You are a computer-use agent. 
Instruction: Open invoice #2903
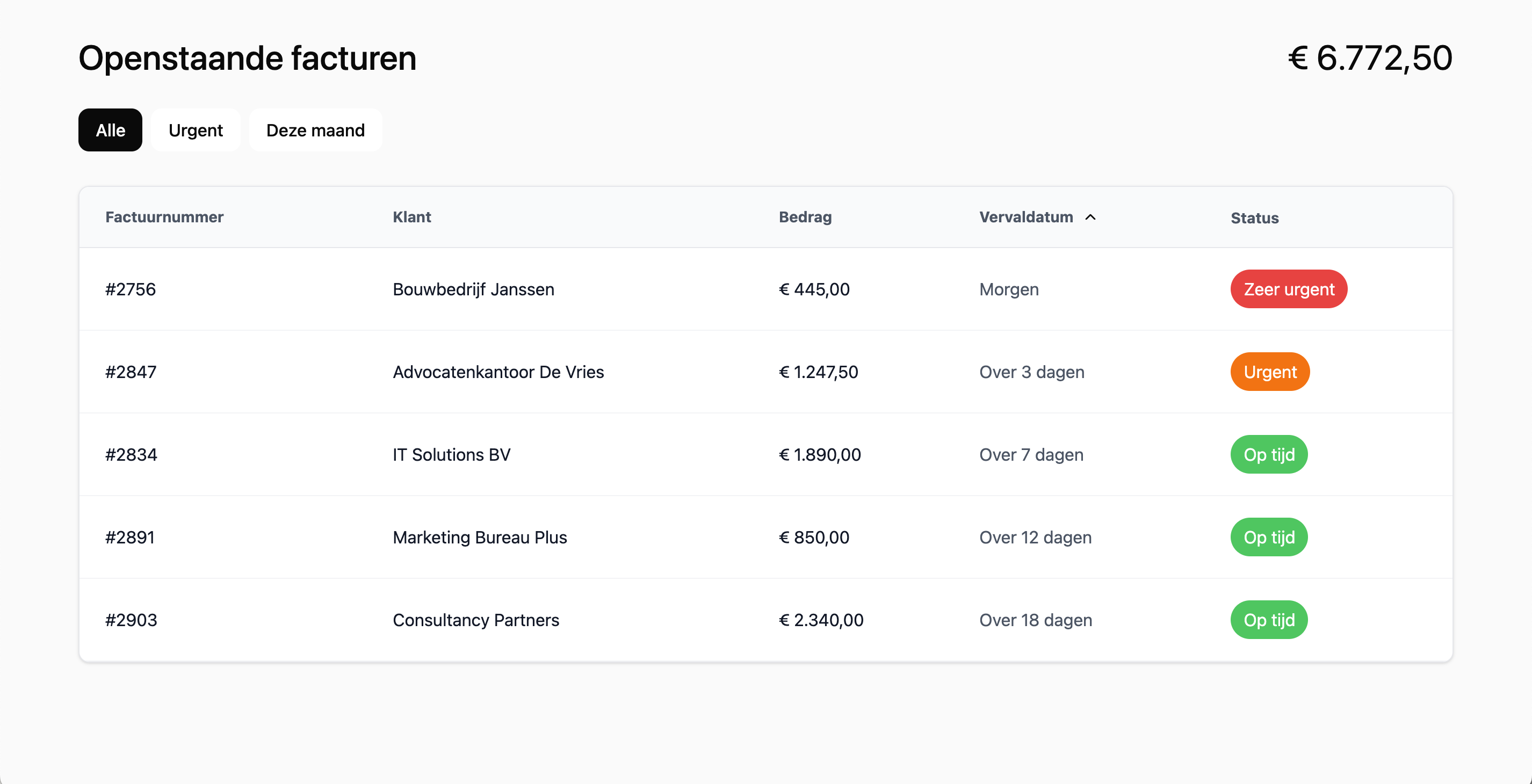click(x=131, y=620)
